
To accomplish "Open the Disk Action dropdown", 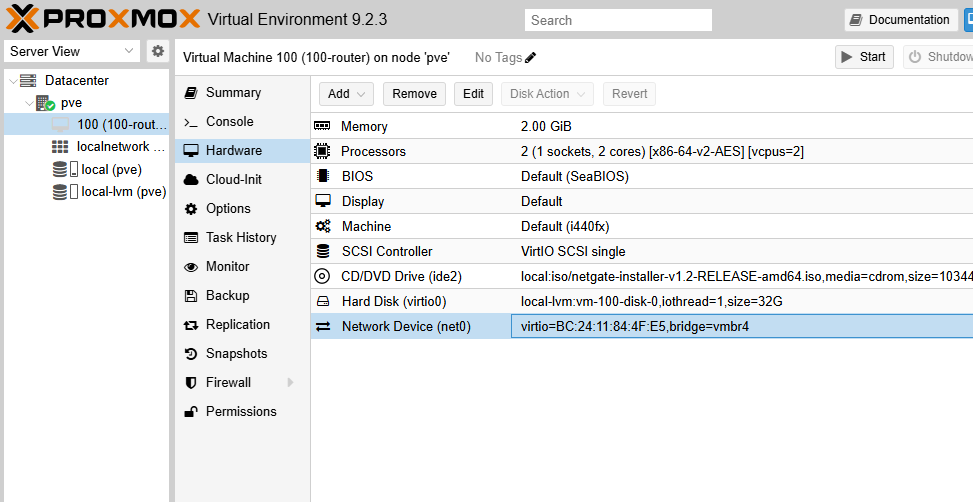I will tap(547, 94).
